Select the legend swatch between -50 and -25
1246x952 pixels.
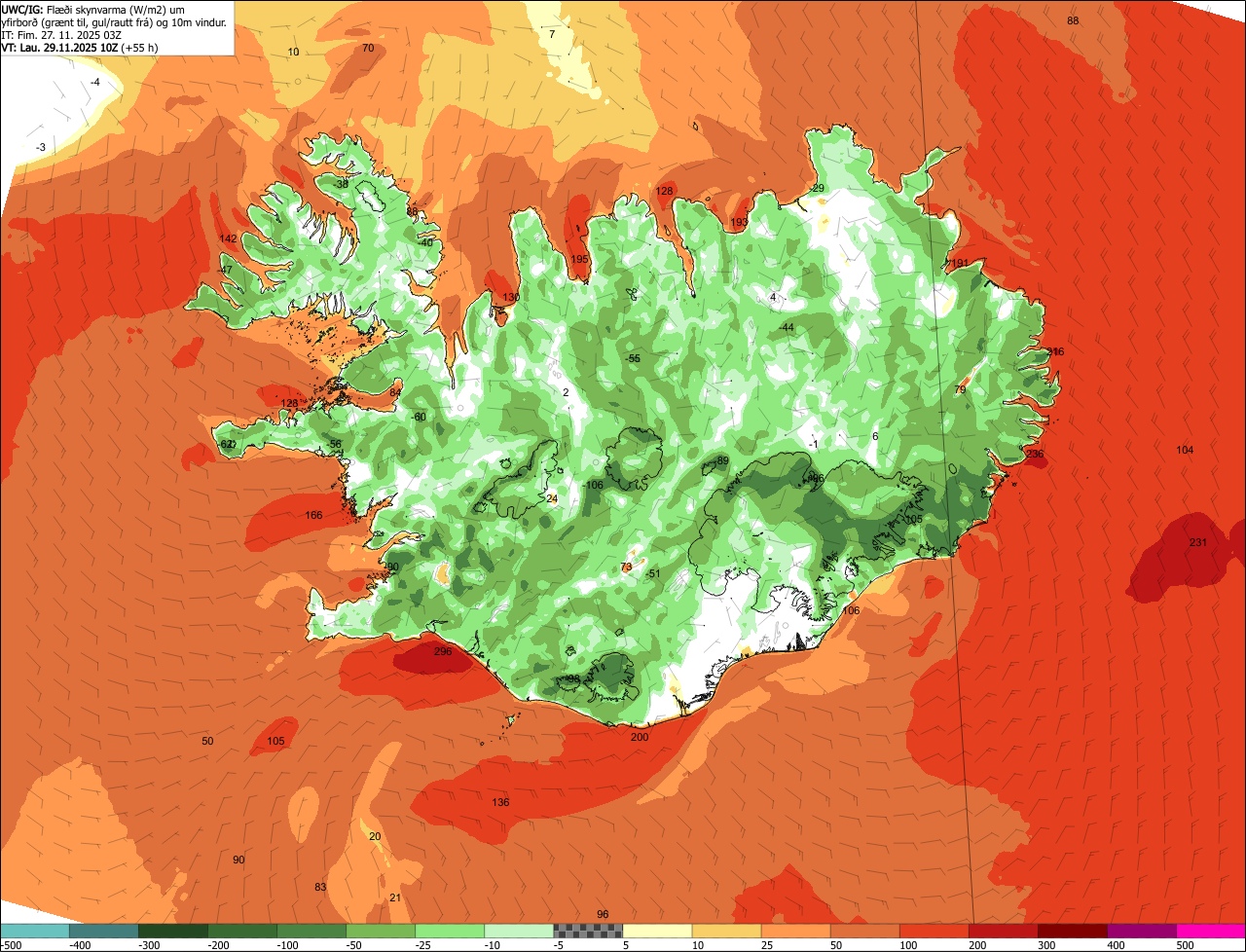click(381, 931)
